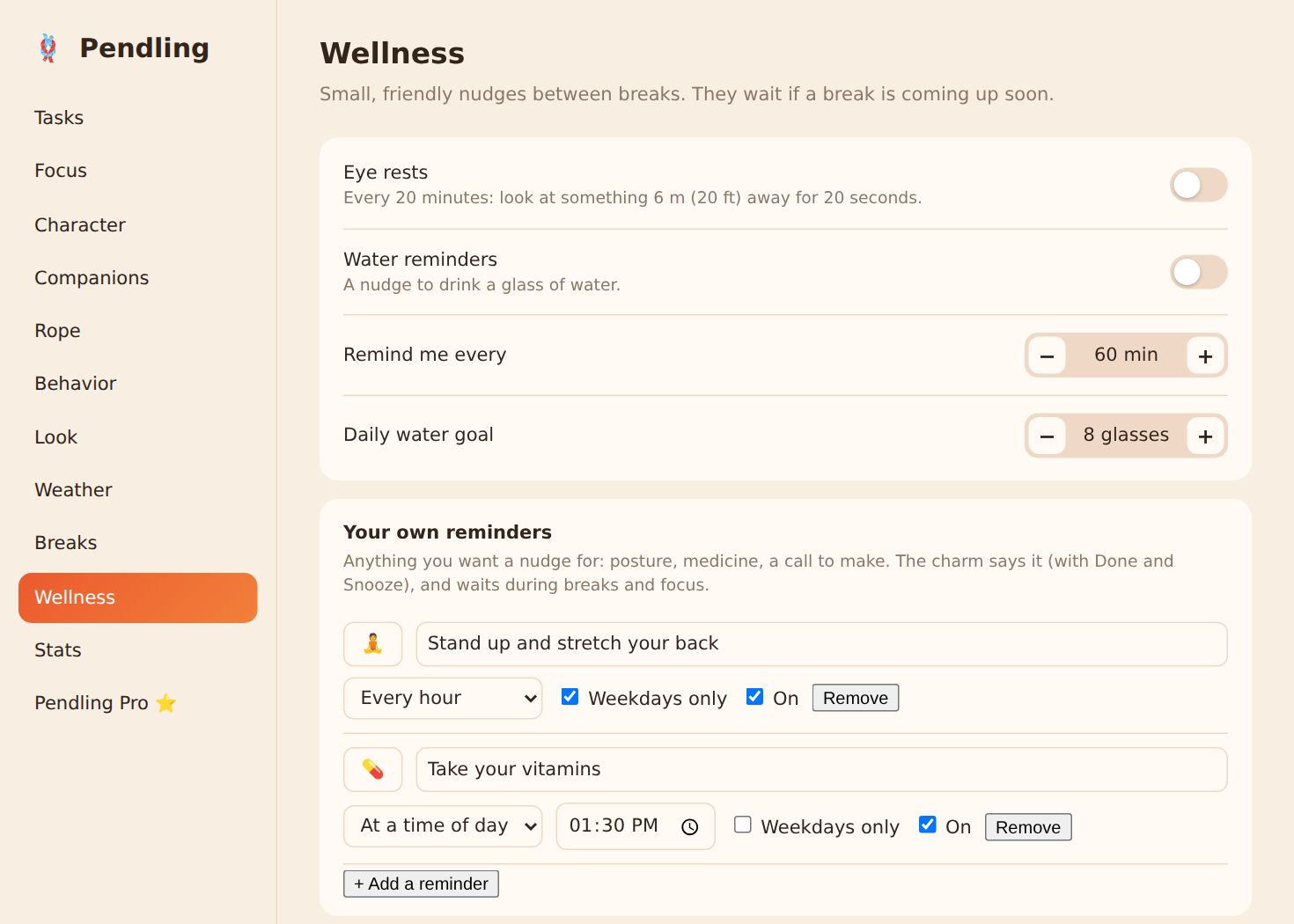Click the clock icon in time field
The image size is (1294, 924).
(690, 826)
